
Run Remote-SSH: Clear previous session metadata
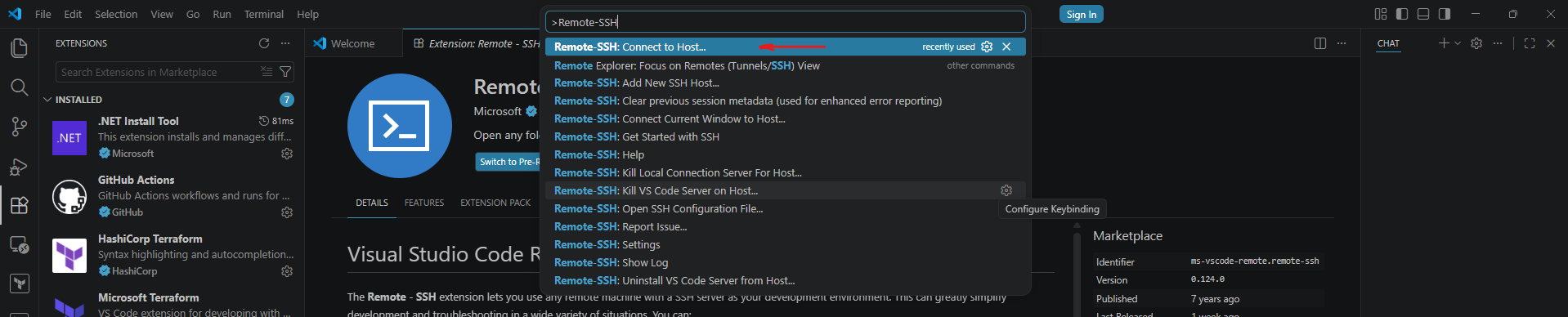(785, 100)
